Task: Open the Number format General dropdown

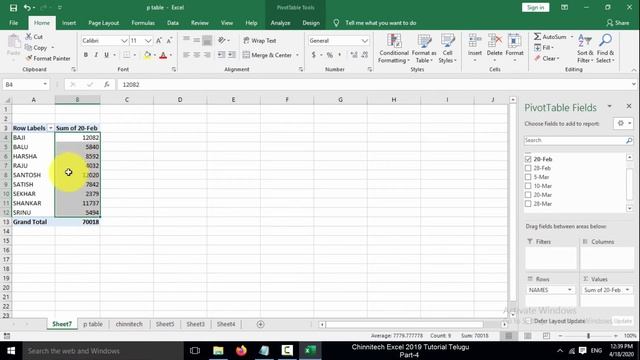Action: pyautogui.click(x=364, y=40)
